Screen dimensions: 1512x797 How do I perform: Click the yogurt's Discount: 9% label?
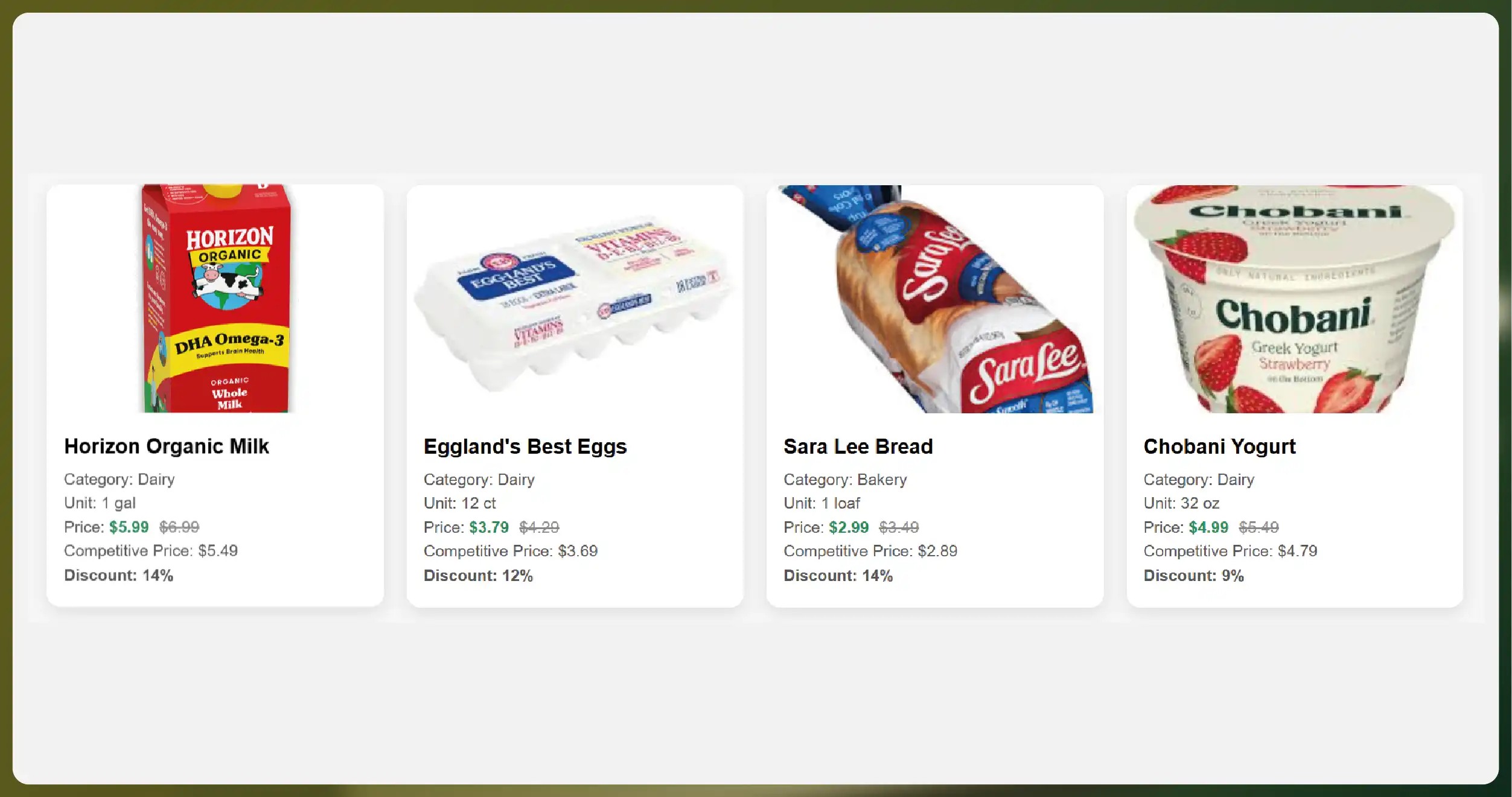click(x=1193, y=576)
